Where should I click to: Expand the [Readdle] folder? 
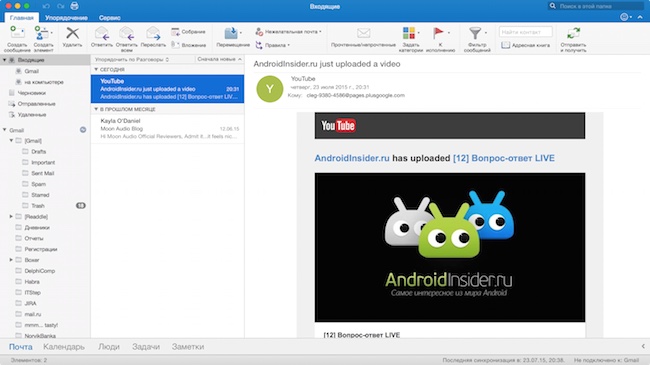[11, 217]
